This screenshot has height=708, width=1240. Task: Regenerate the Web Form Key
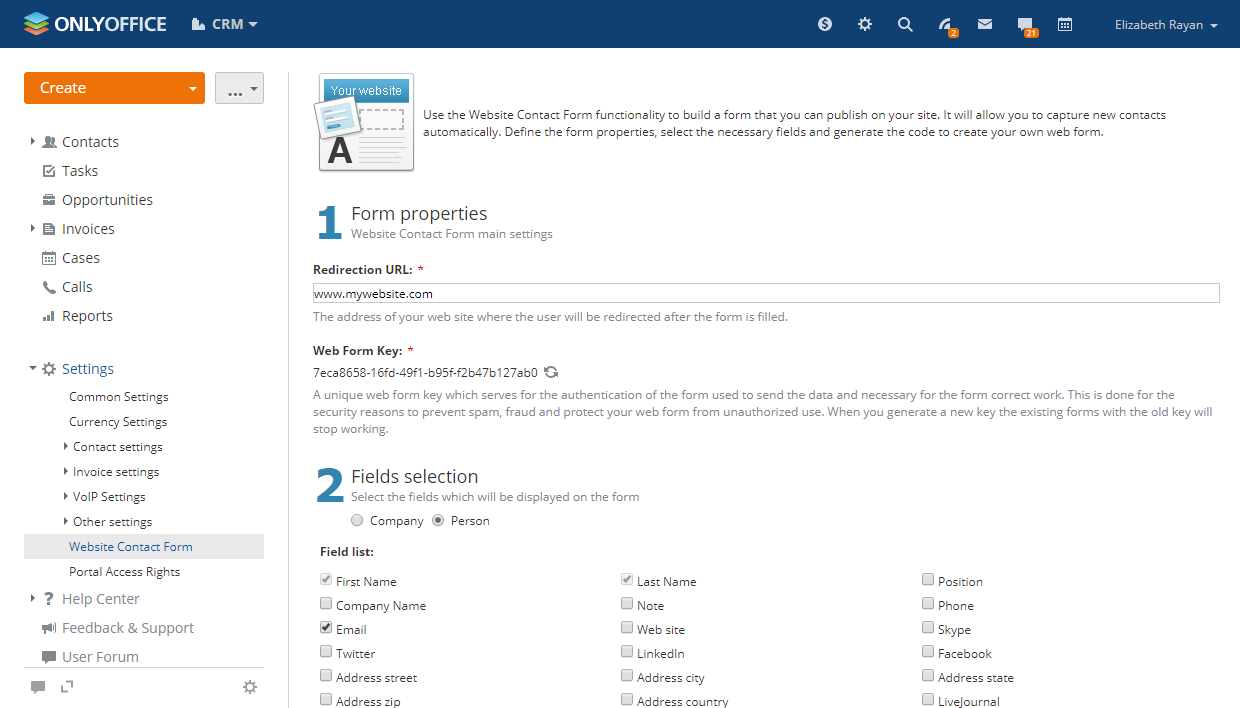[551, 372]
